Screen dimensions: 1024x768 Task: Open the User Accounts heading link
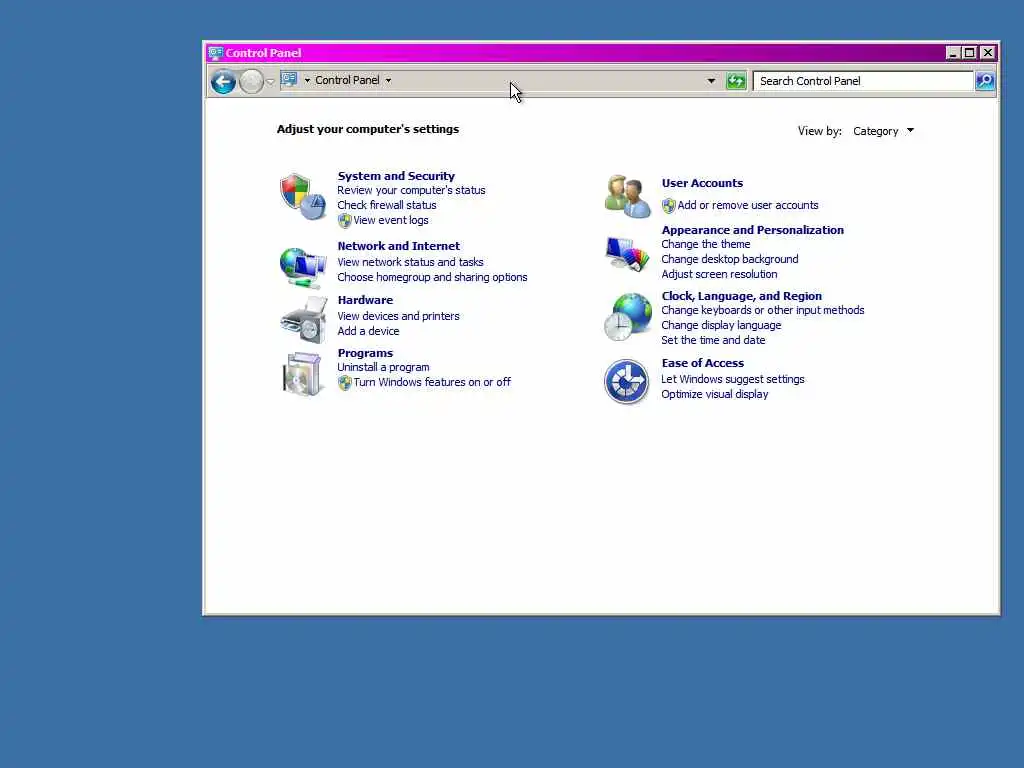pos(702,184)
